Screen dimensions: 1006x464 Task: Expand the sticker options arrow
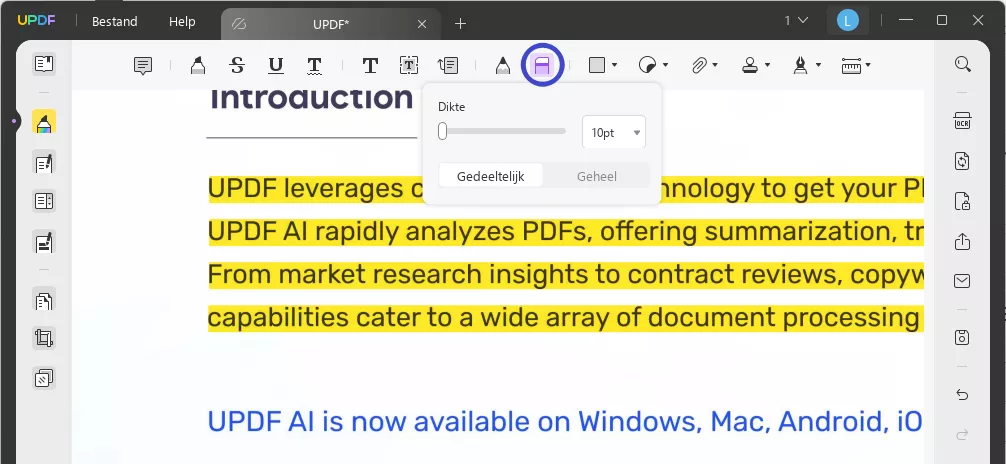tap(665, 65)
